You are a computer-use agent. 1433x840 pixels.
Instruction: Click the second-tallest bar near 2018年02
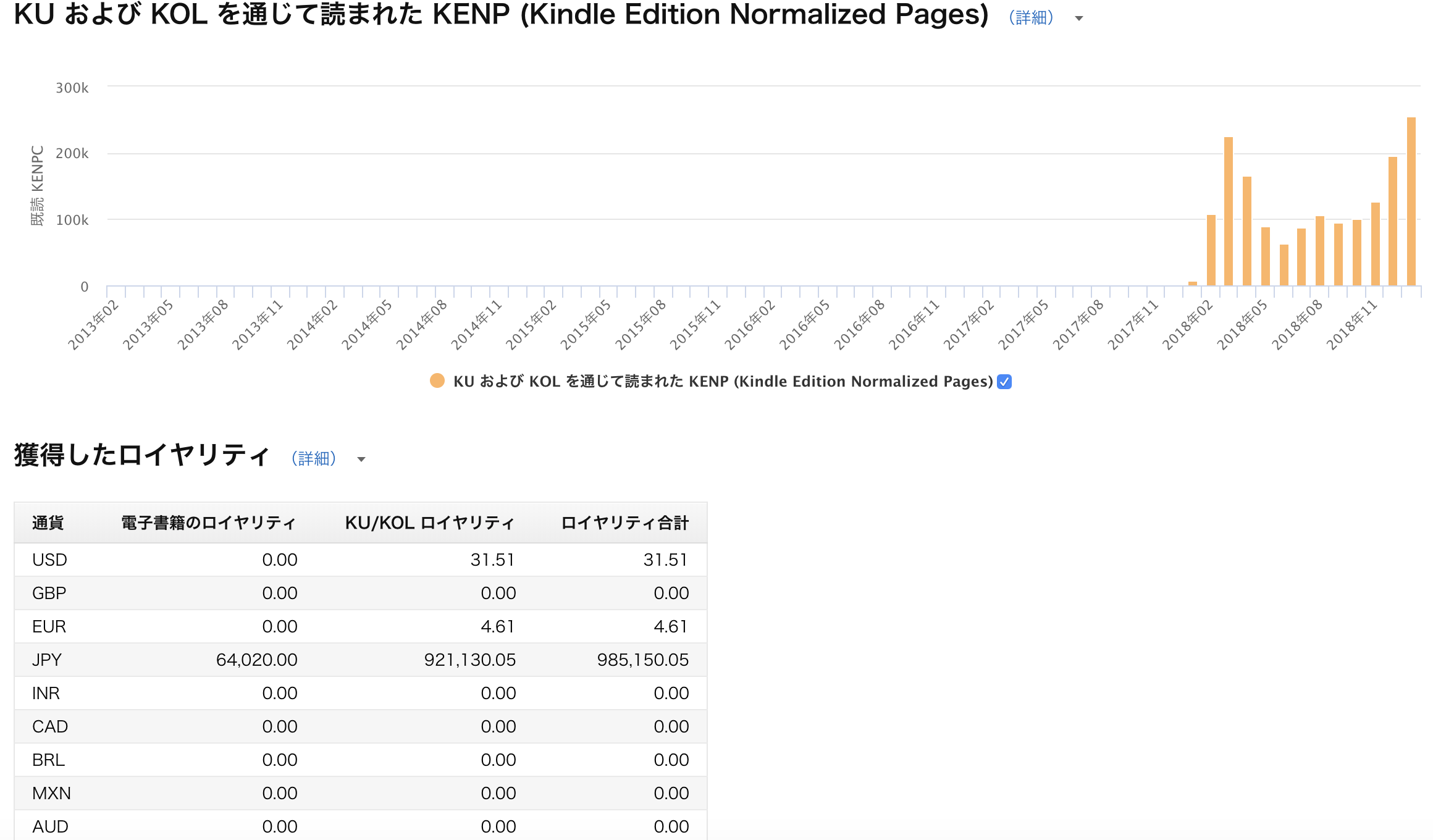coord(1229,211)
